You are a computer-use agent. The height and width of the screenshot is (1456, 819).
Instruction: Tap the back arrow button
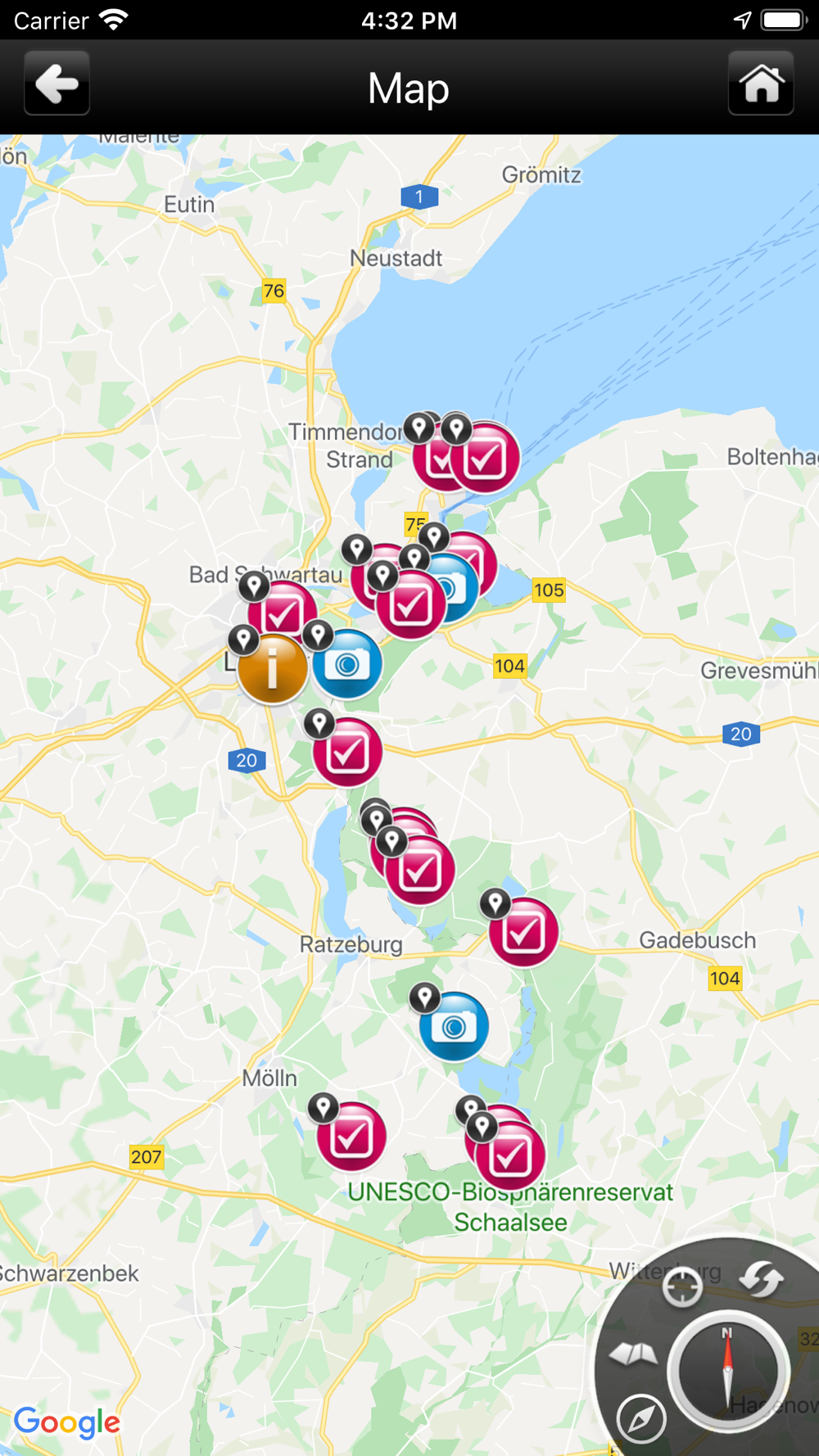[57, 84]
